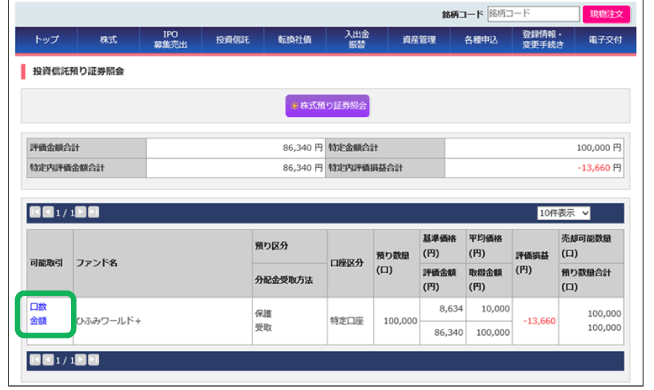Open the 資産管理 menu item
Screen dimensions: 654x390
click(419, 40)
